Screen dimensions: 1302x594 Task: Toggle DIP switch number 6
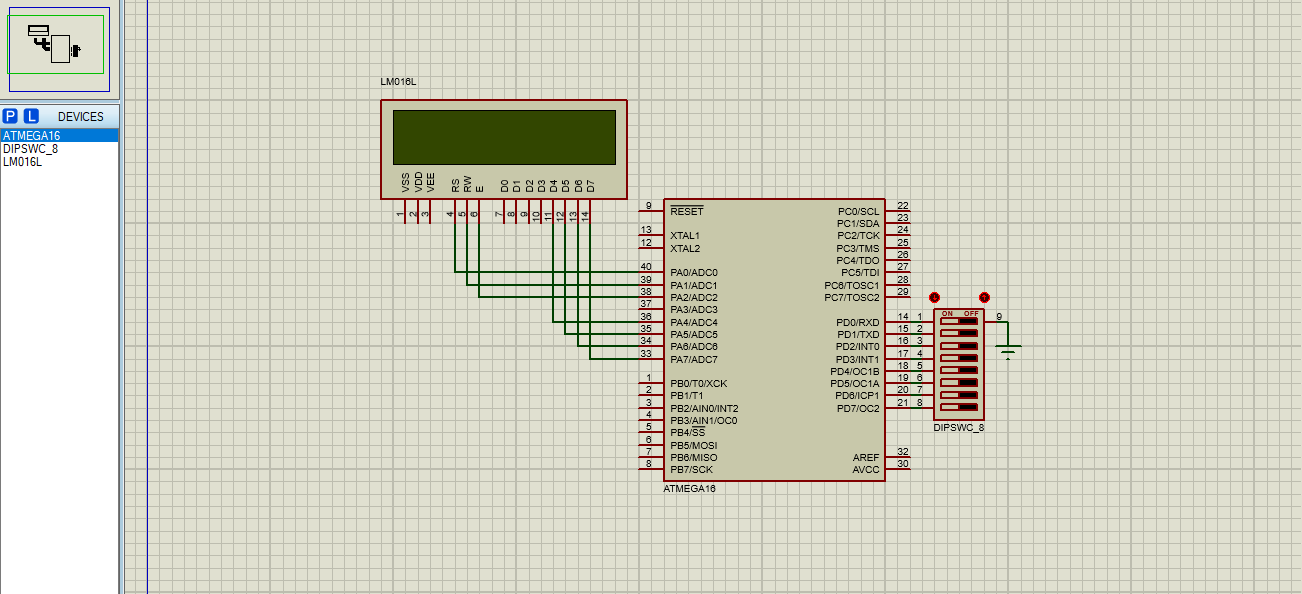tap(958, 382)
